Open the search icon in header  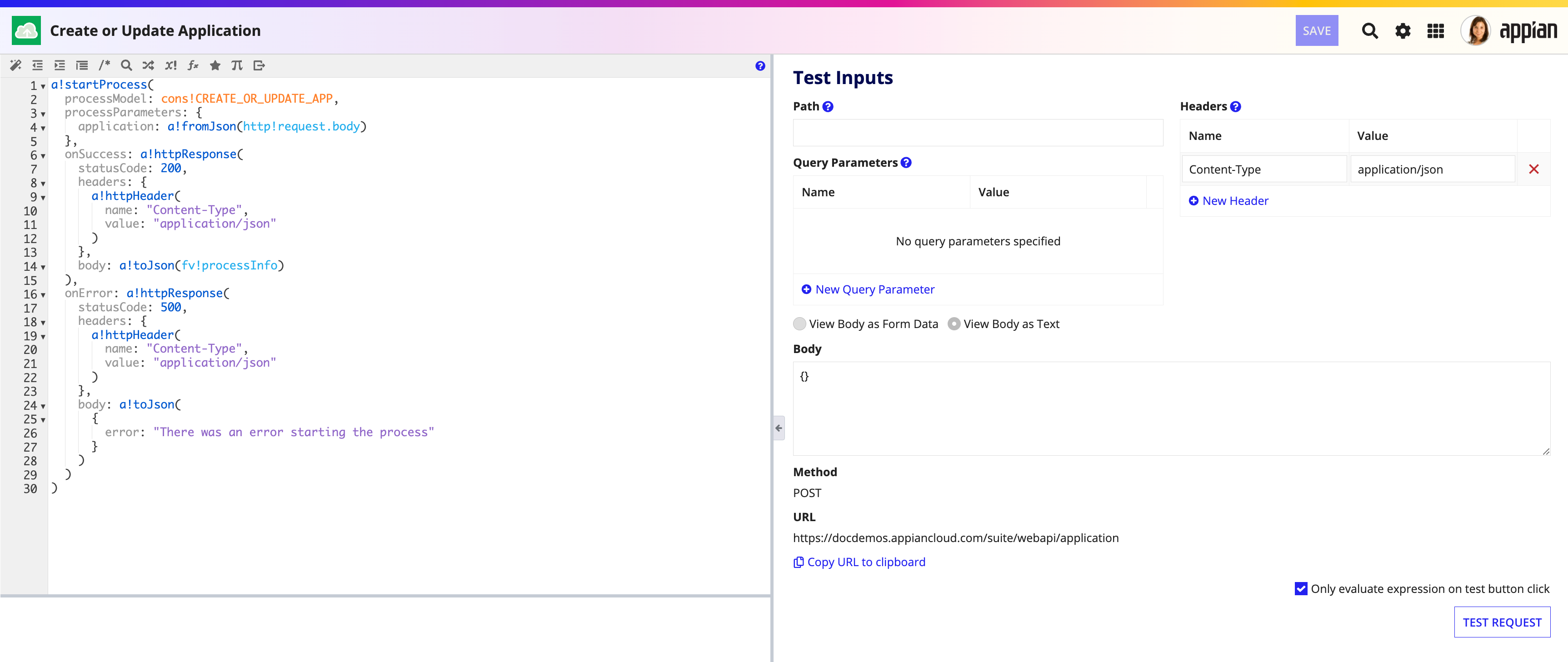[1369, 30]
